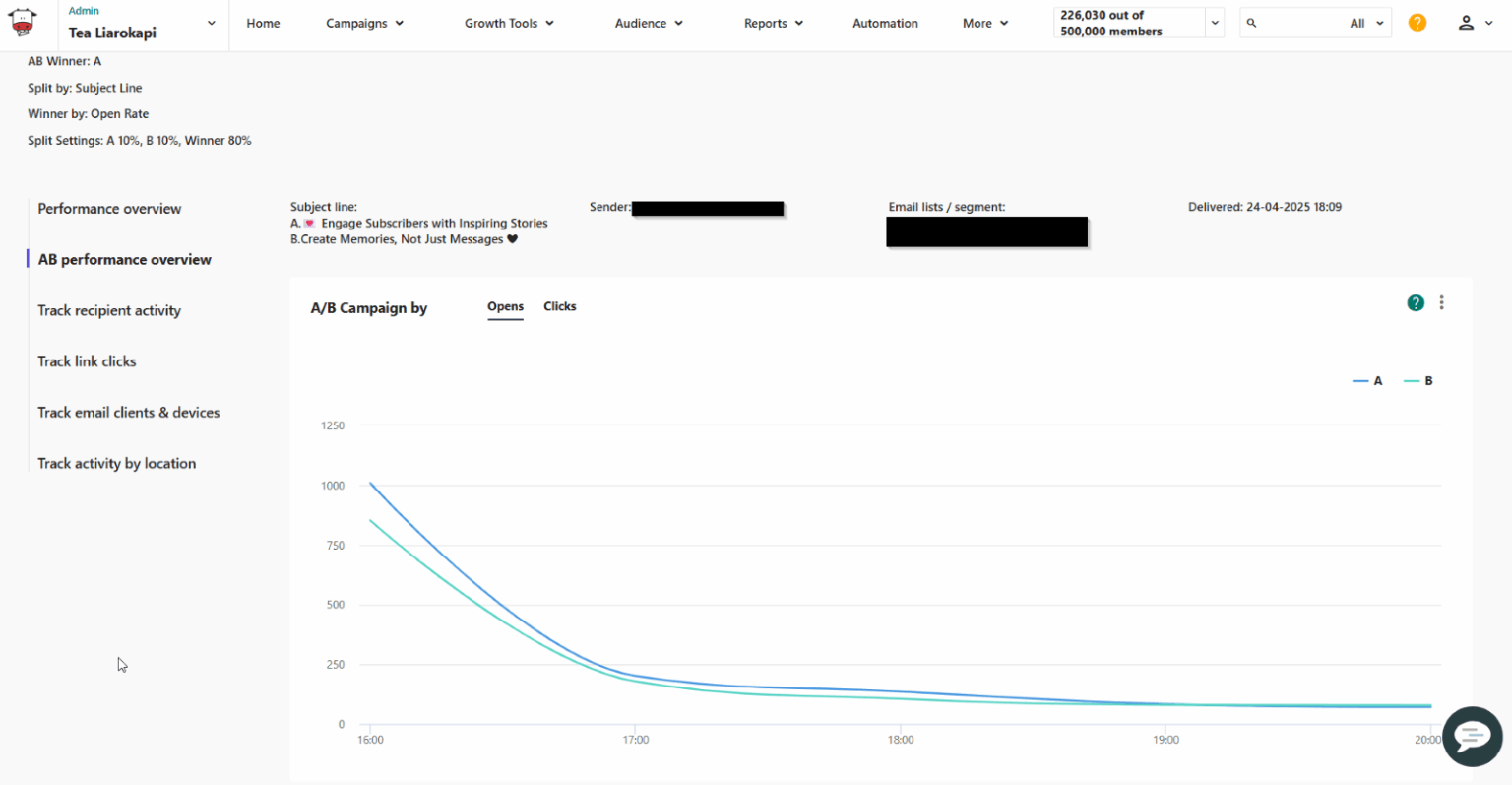Click the 18:00 x-axis label

point(901,740)
